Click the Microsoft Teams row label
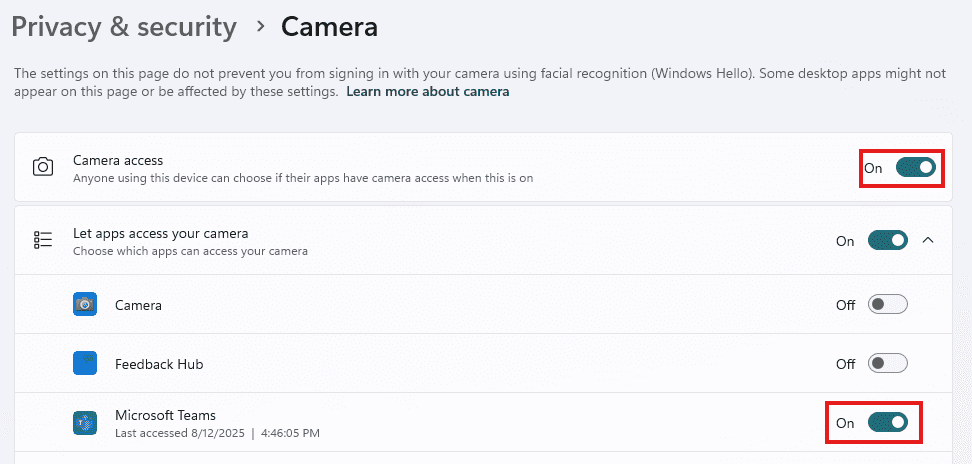 coord(166,415)
